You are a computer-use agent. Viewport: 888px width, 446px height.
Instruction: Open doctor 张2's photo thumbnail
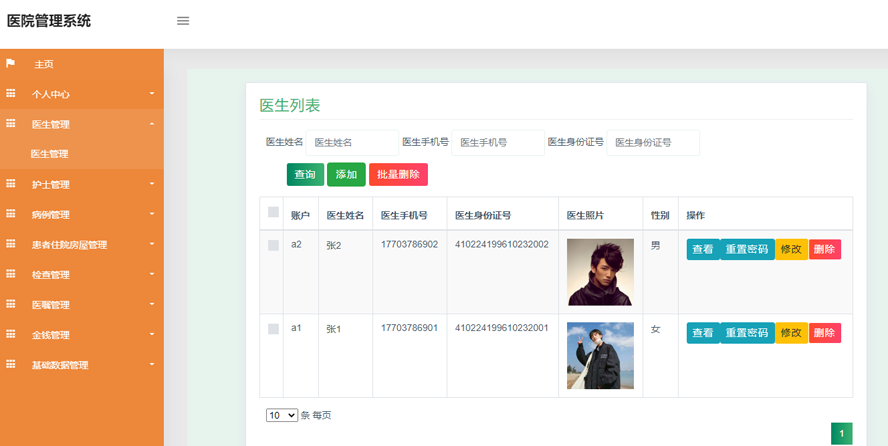point(600,271)
